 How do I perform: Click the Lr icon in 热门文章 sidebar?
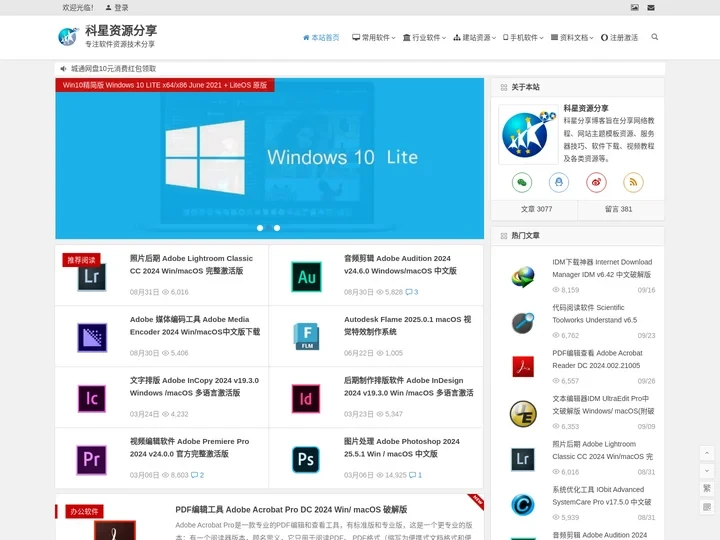click(523, 459)
